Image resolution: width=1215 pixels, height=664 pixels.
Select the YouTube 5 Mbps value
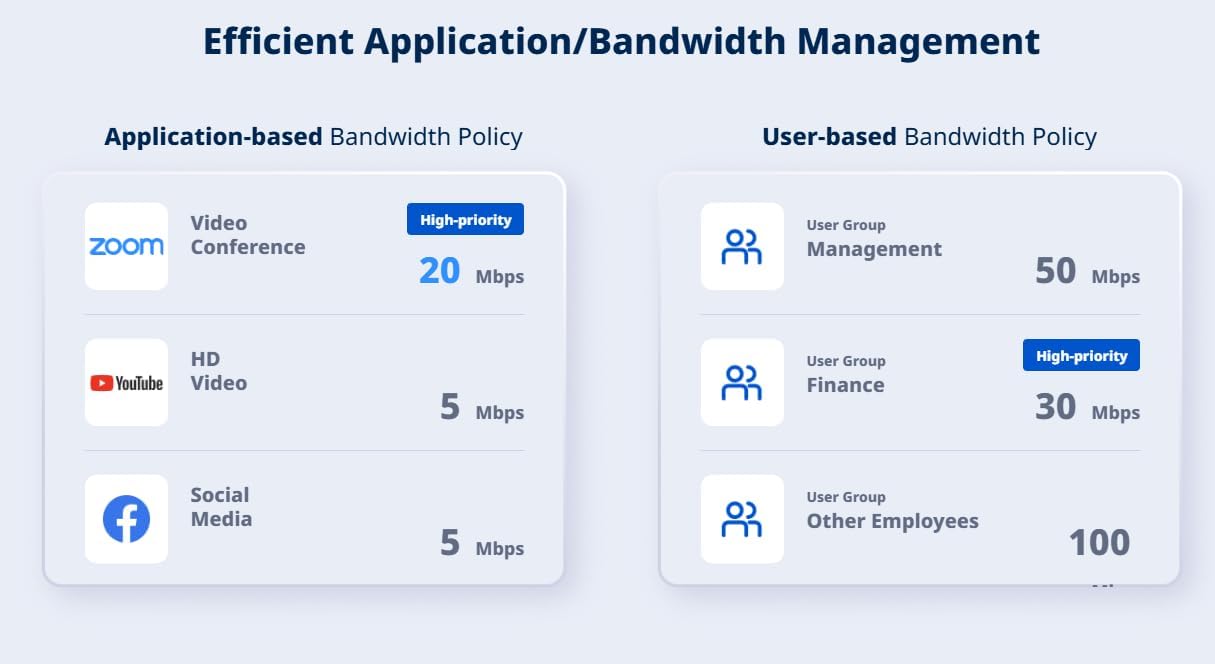click(x=482, y=407)
